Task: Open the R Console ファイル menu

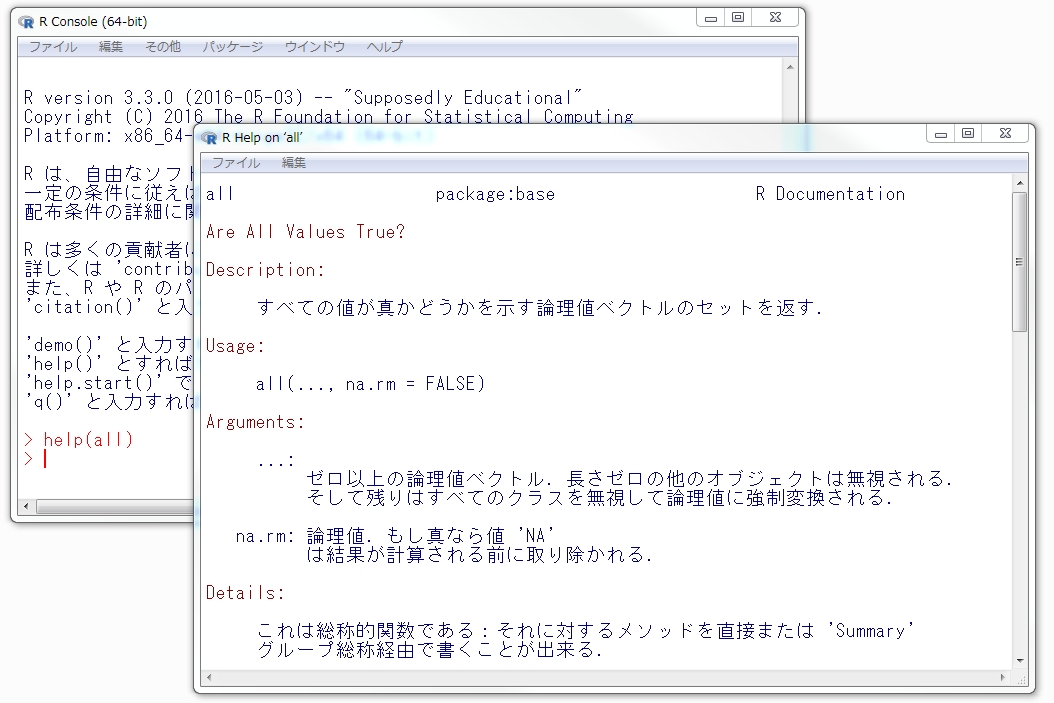Action: [52, 47]
